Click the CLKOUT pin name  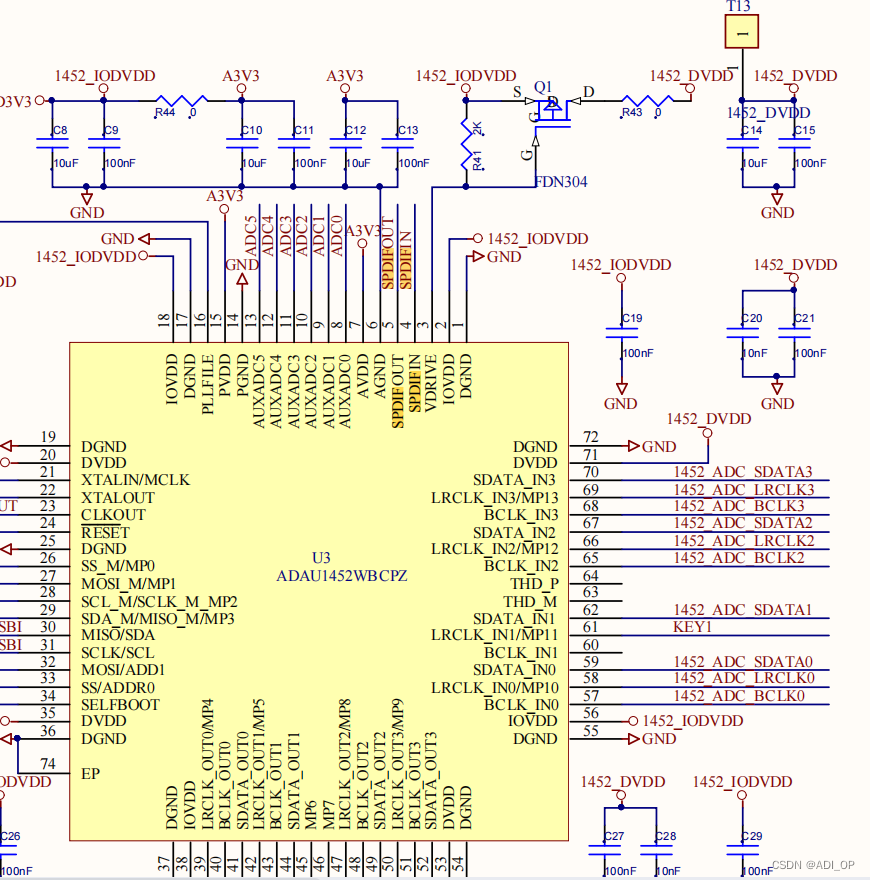(x=113, y=515)
